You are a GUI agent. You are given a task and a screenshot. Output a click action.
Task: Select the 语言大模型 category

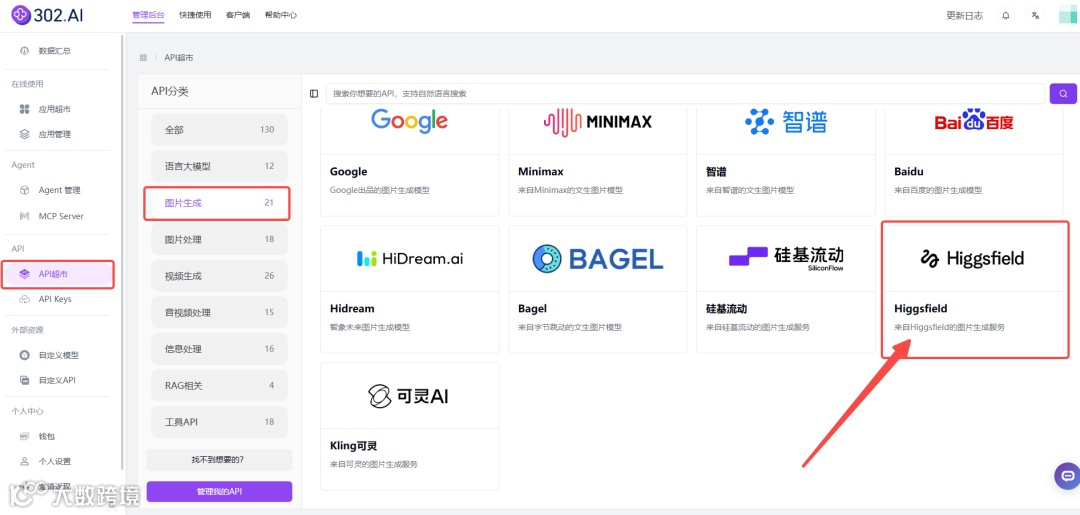pyautogui.click(x=219, y=166)
